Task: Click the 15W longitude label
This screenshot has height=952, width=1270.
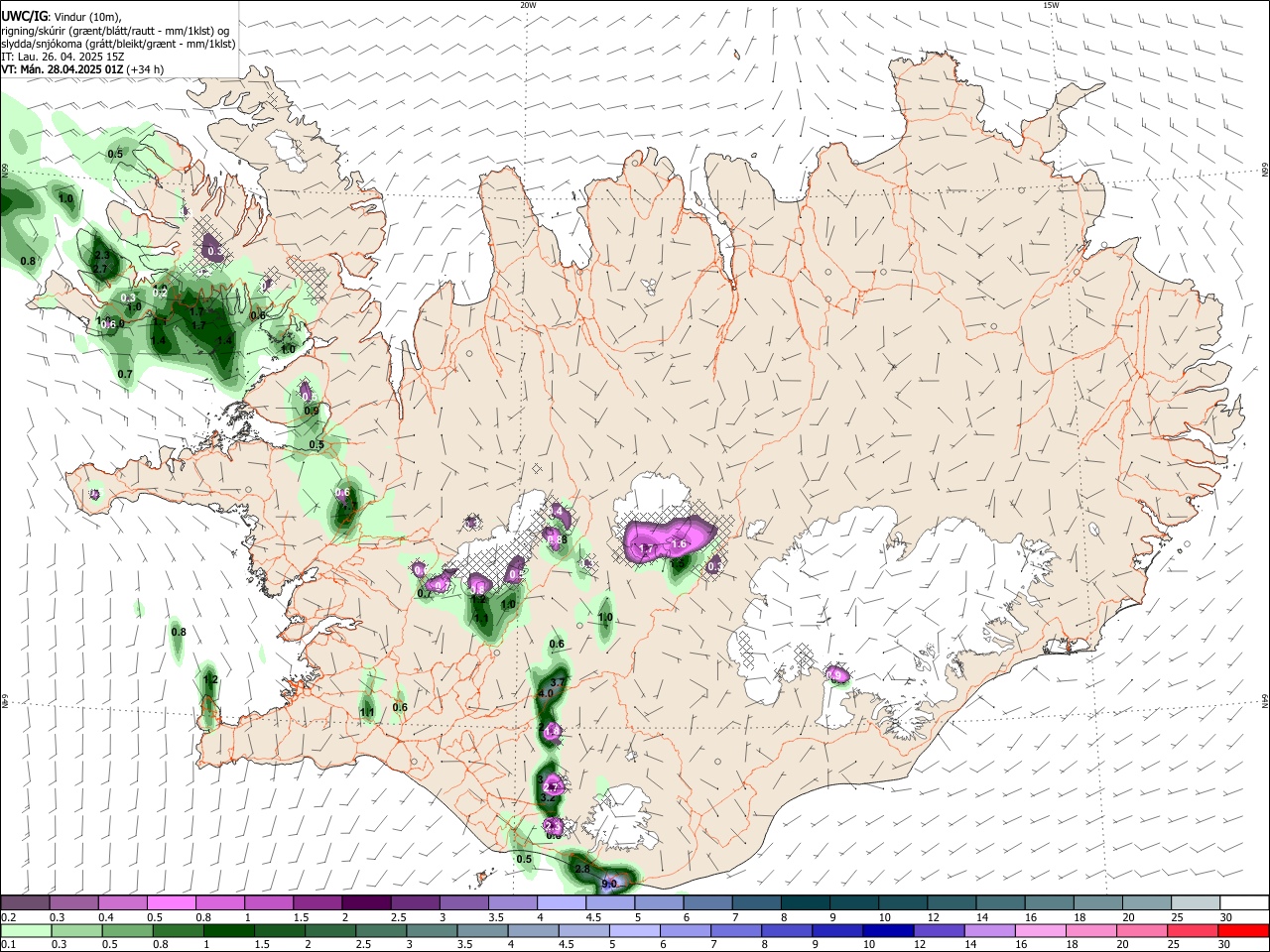Action: [1051, 5]
